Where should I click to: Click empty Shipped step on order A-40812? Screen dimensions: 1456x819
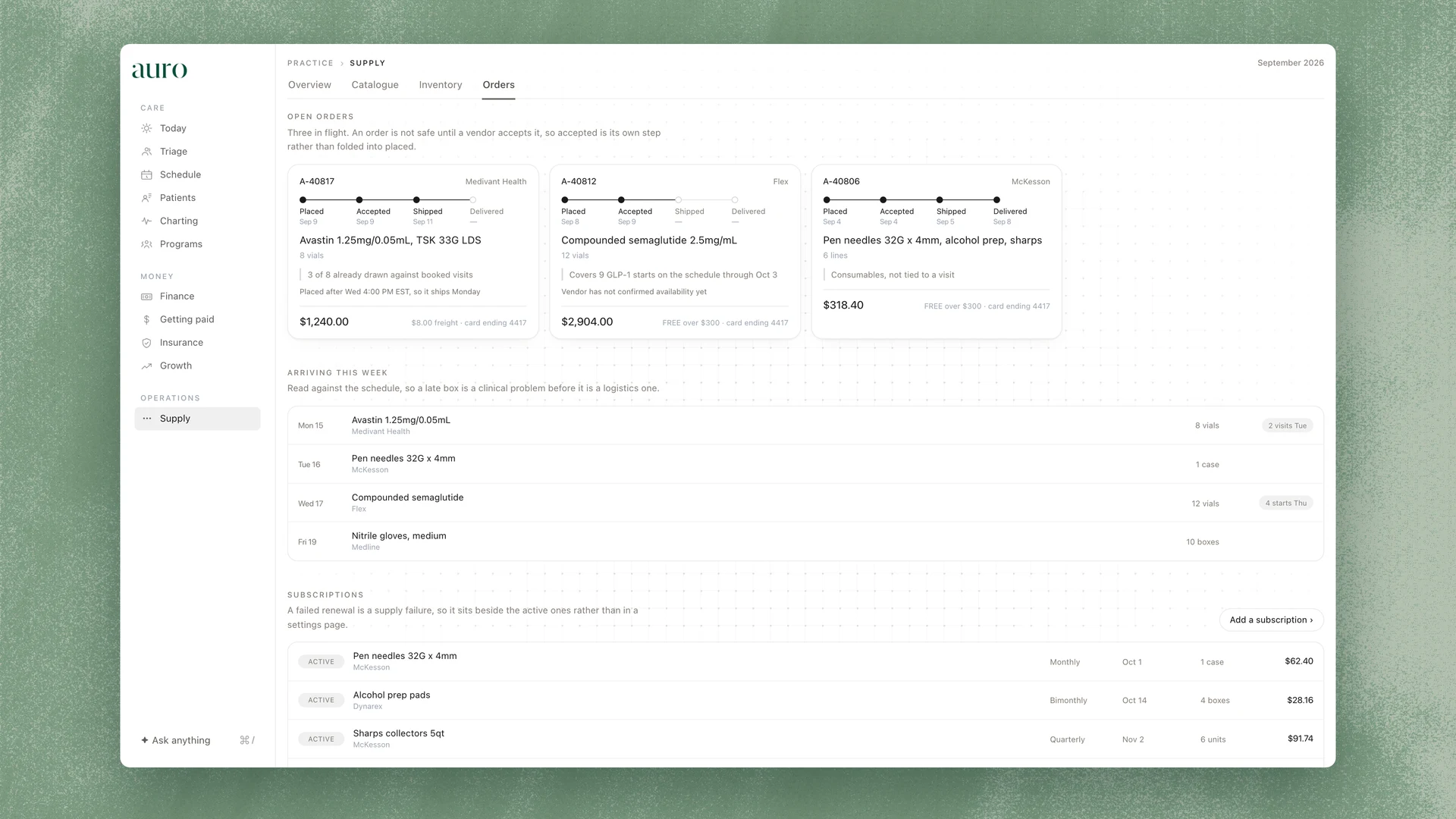coord(678,200)
